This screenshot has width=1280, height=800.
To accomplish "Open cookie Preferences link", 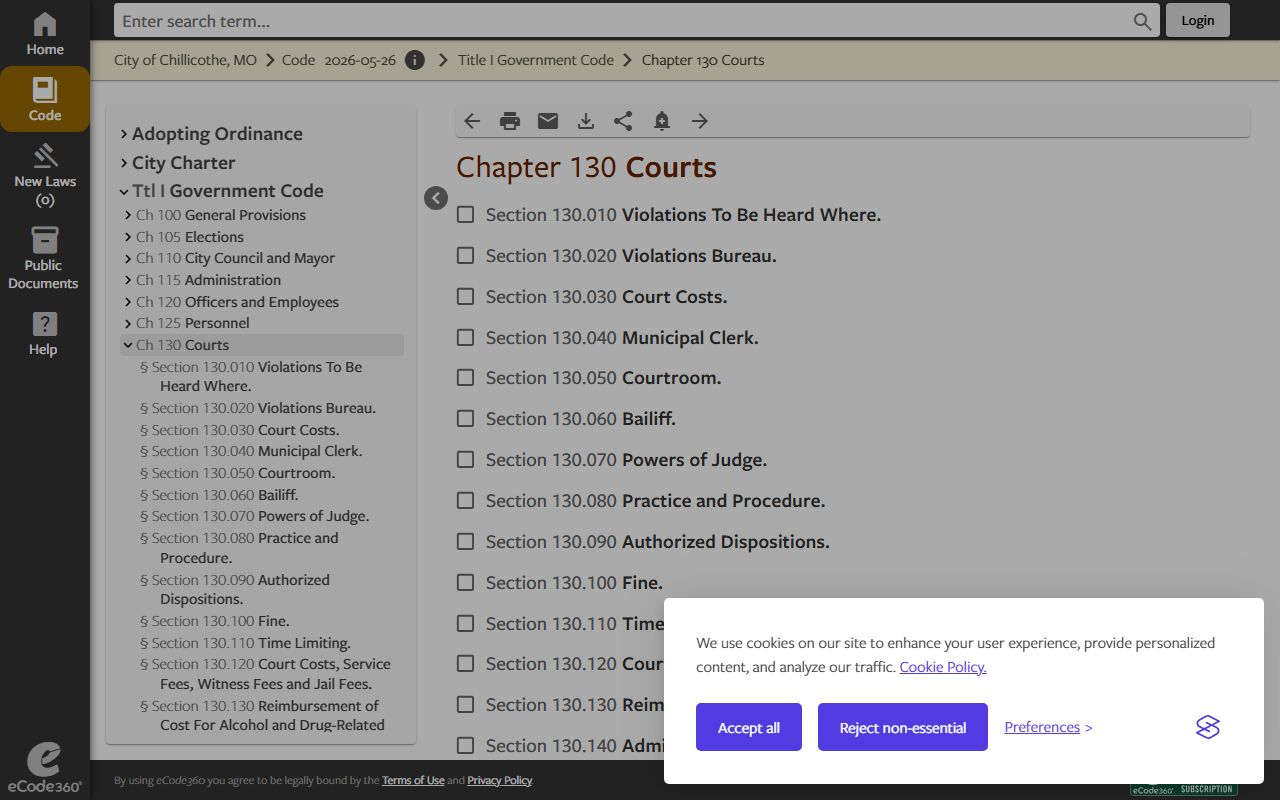I will point(1042,727).
